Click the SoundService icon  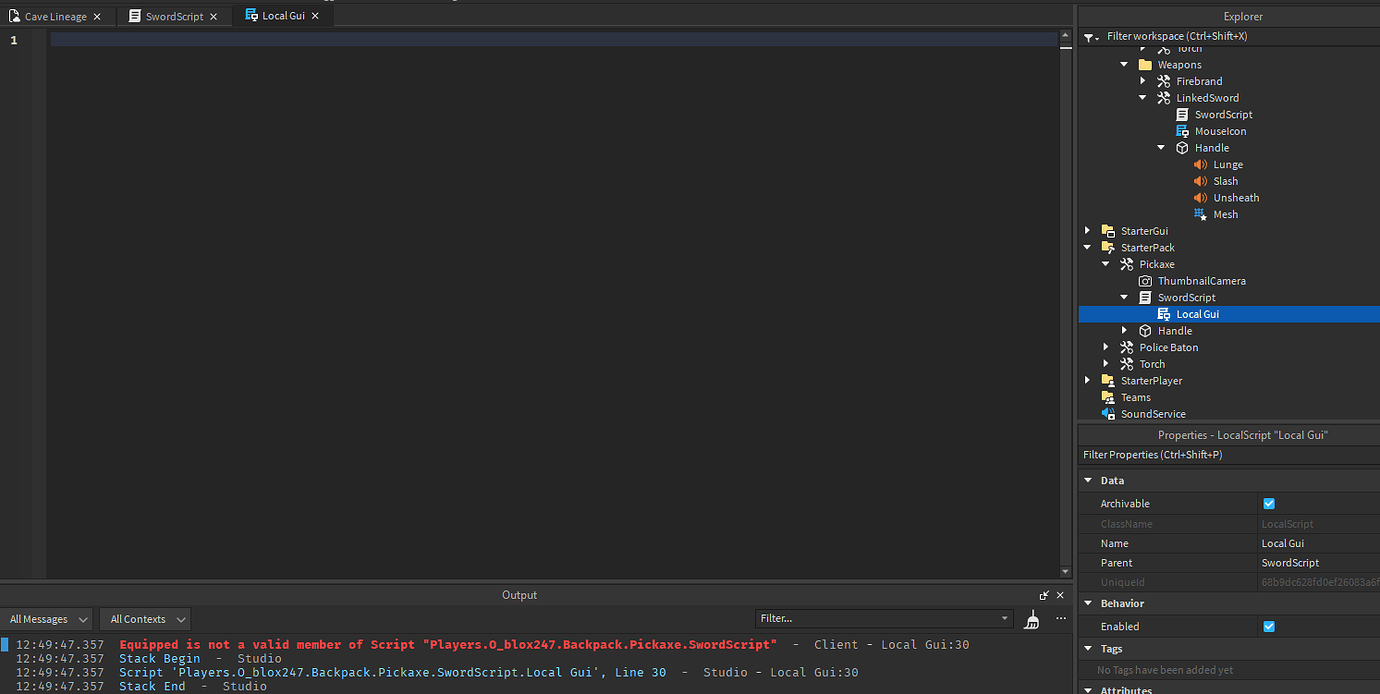point(1108,414)
